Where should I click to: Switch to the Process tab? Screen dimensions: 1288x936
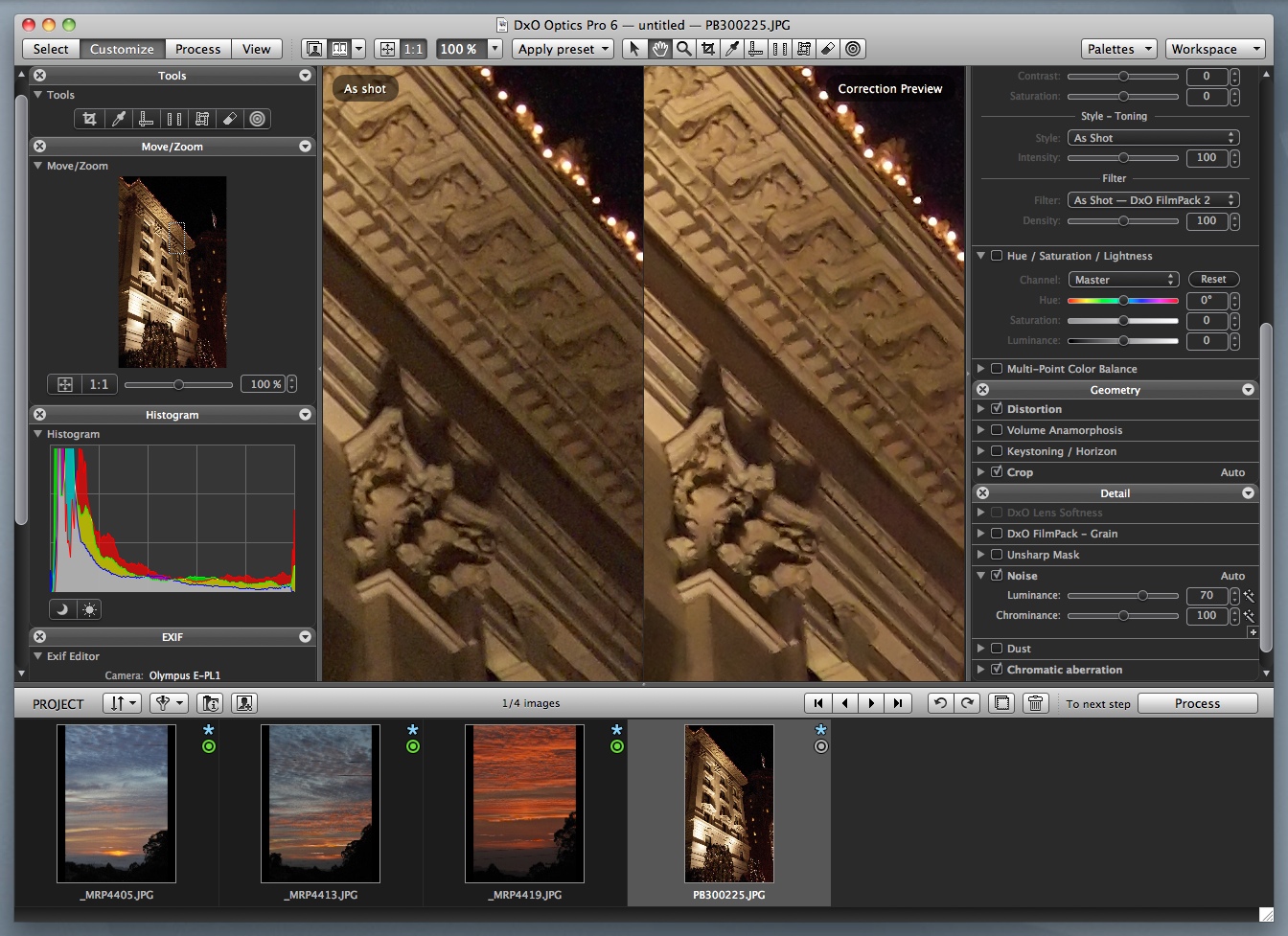[197, 49]
